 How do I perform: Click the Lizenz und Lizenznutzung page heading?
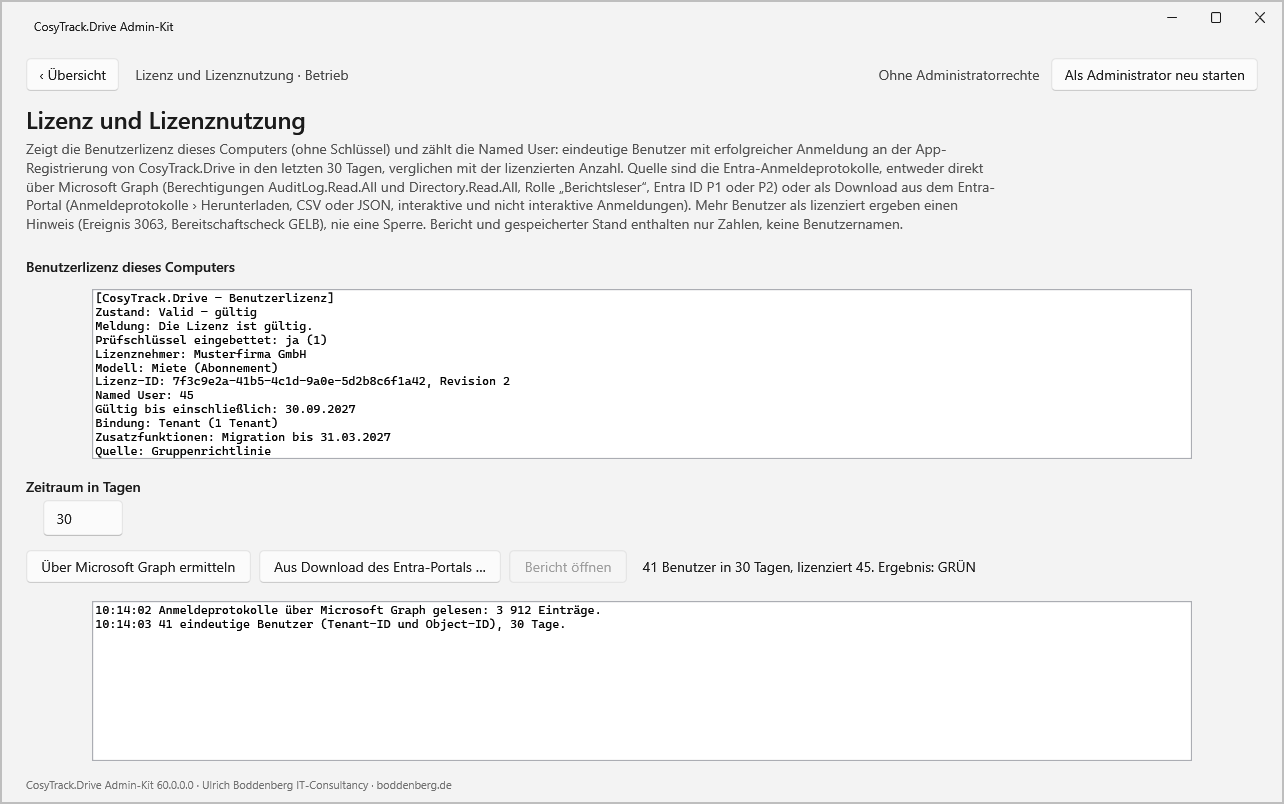point(166,121)
